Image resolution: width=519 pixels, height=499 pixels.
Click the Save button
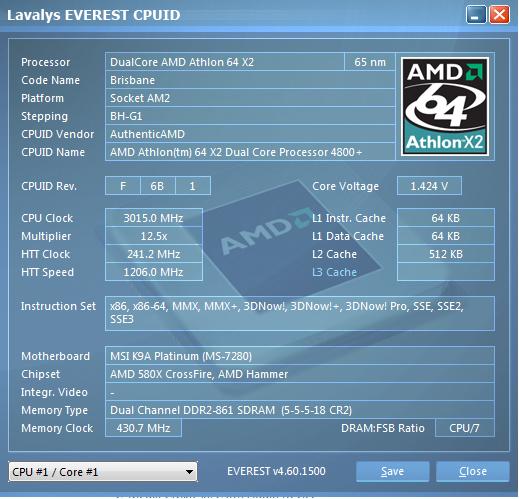tap(392, 471)
